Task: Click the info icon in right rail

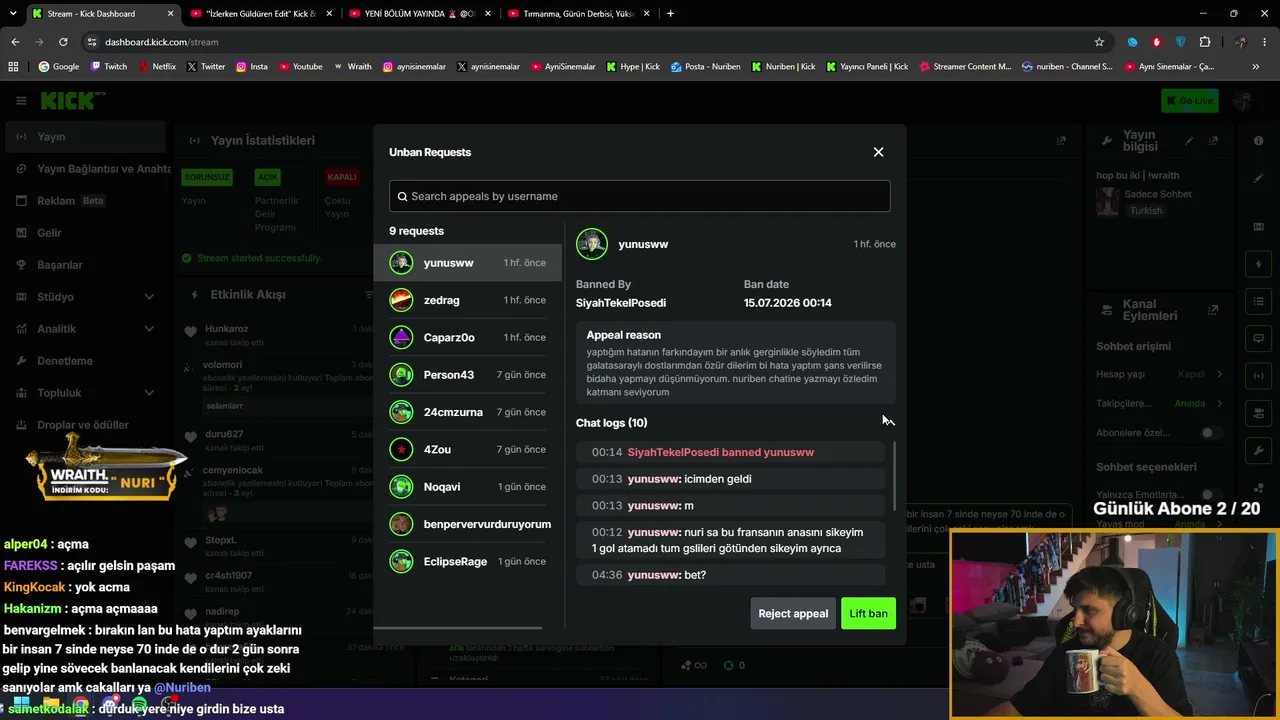Action: click(x=1258, y=141)
